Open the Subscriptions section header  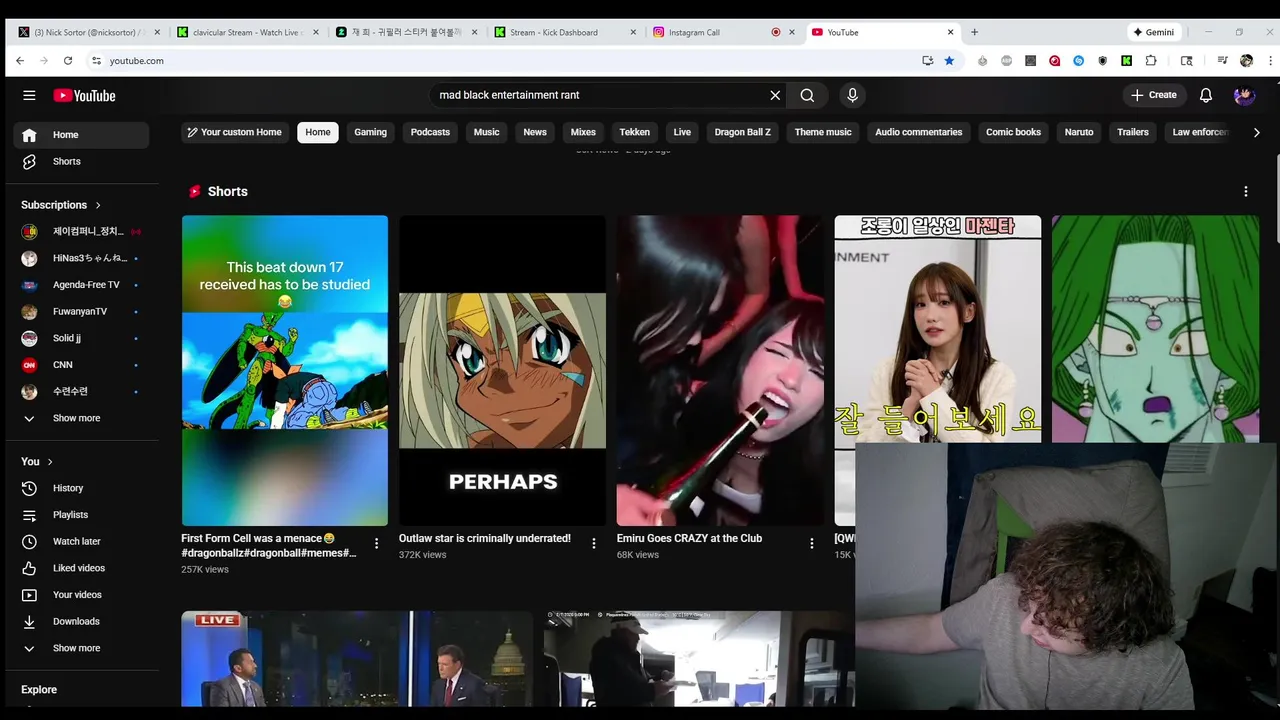pos(61,205)
